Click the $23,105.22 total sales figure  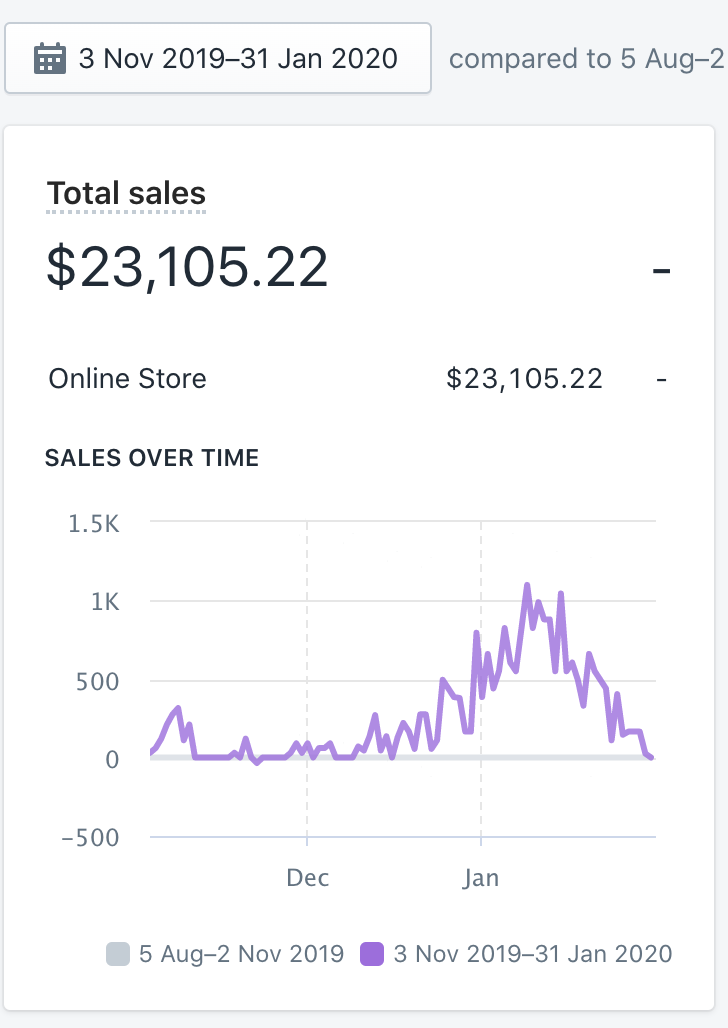click(x=187, y=267)
